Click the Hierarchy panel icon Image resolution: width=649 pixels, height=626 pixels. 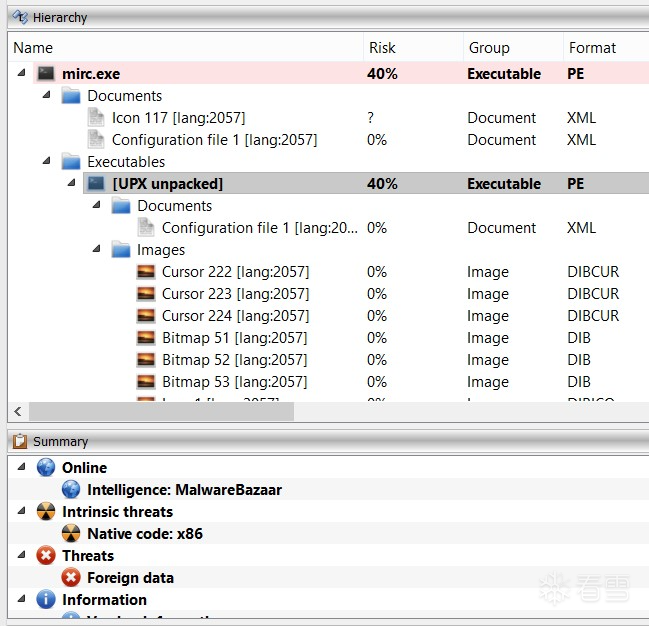19,17
